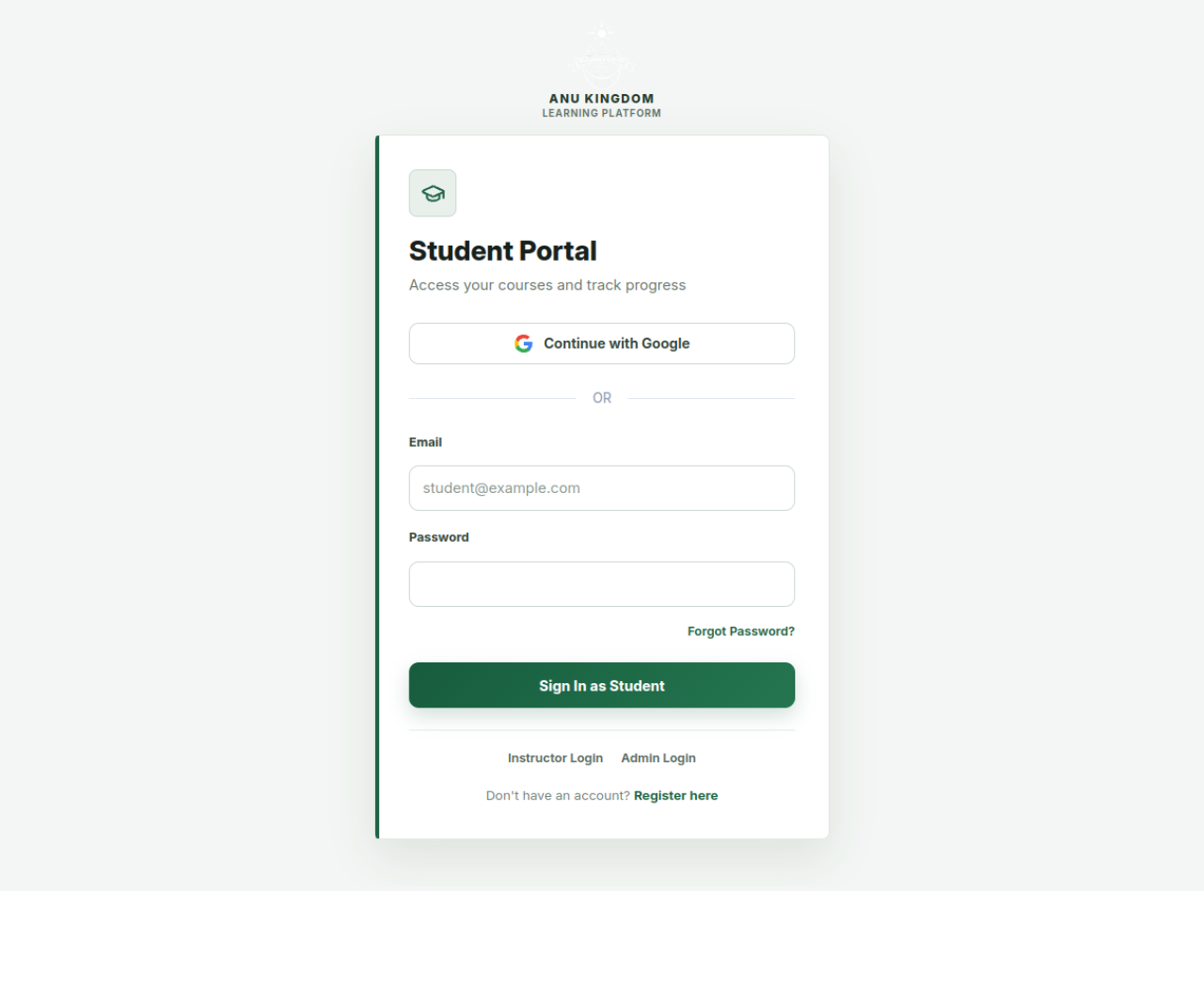1204x1003 pixels.
Task: Click the Password field label
Action: click(438, 537)
